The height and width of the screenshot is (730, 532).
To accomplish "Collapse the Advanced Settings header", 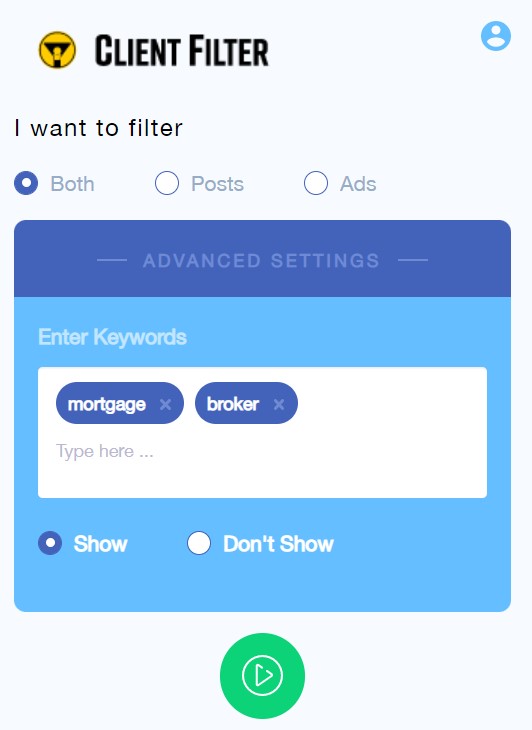I will pyautogui.click(x=263, y=259).
